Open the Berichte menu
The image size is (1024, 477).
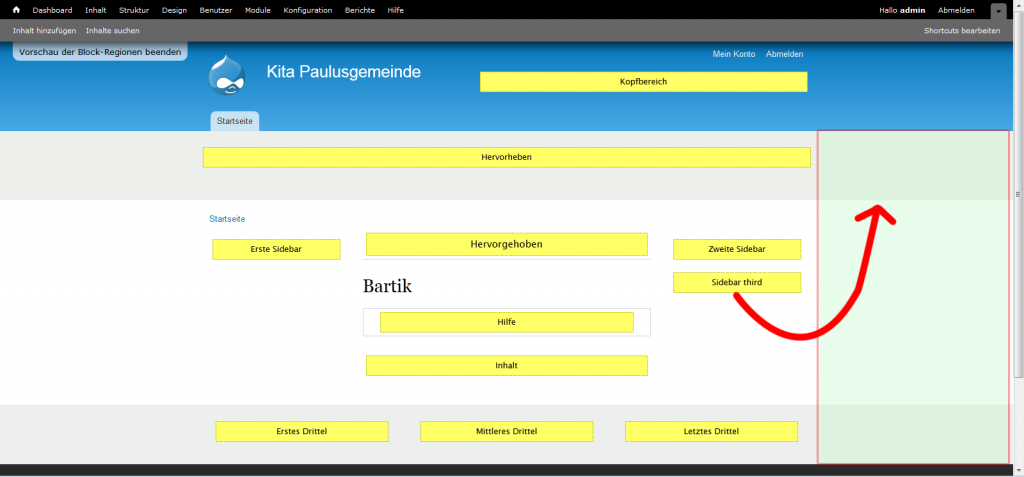pyautogui.click(x=360, y=10)
